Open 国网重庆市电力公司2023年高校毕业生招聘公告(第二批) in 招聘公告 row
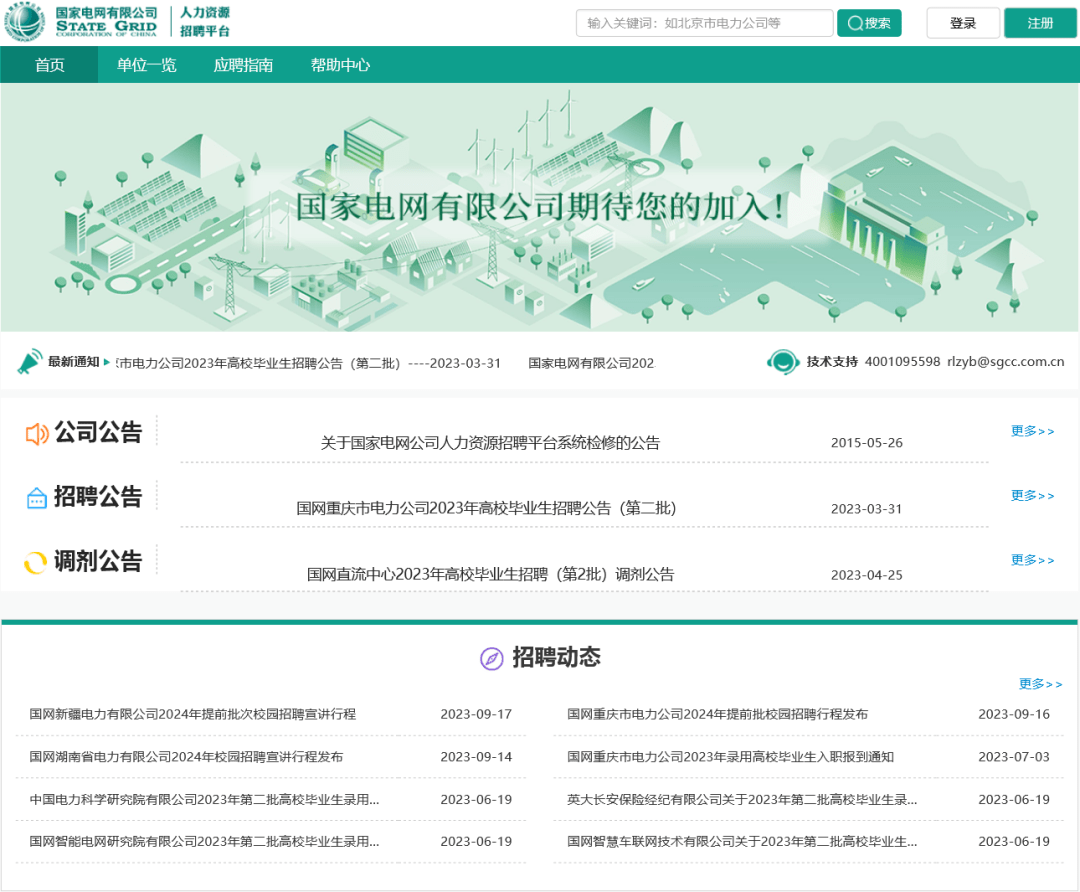Viewport: 1080px width, 892px height. point(486,508)
